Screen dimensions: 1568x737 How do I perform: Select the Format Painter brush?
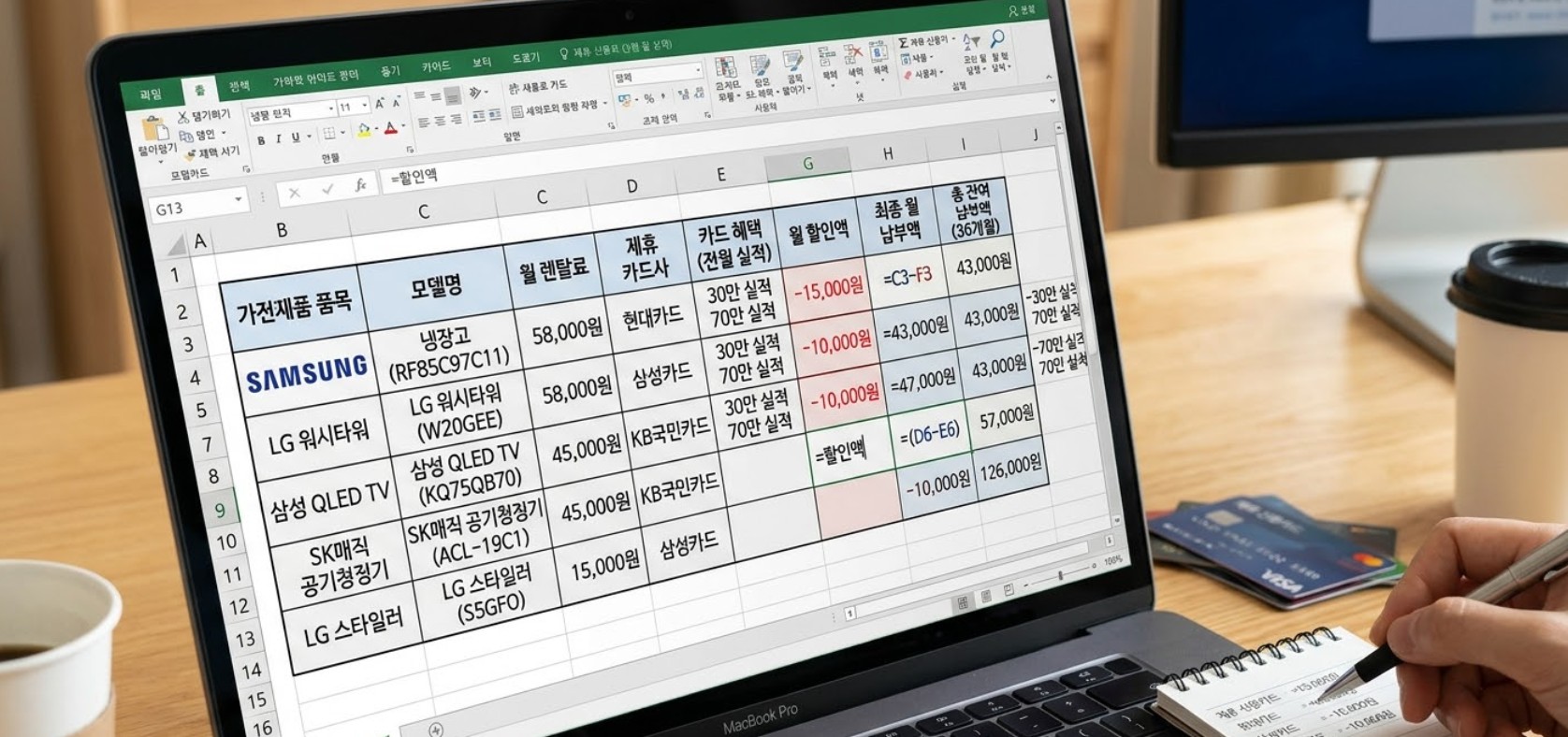[x=191, y=155]
